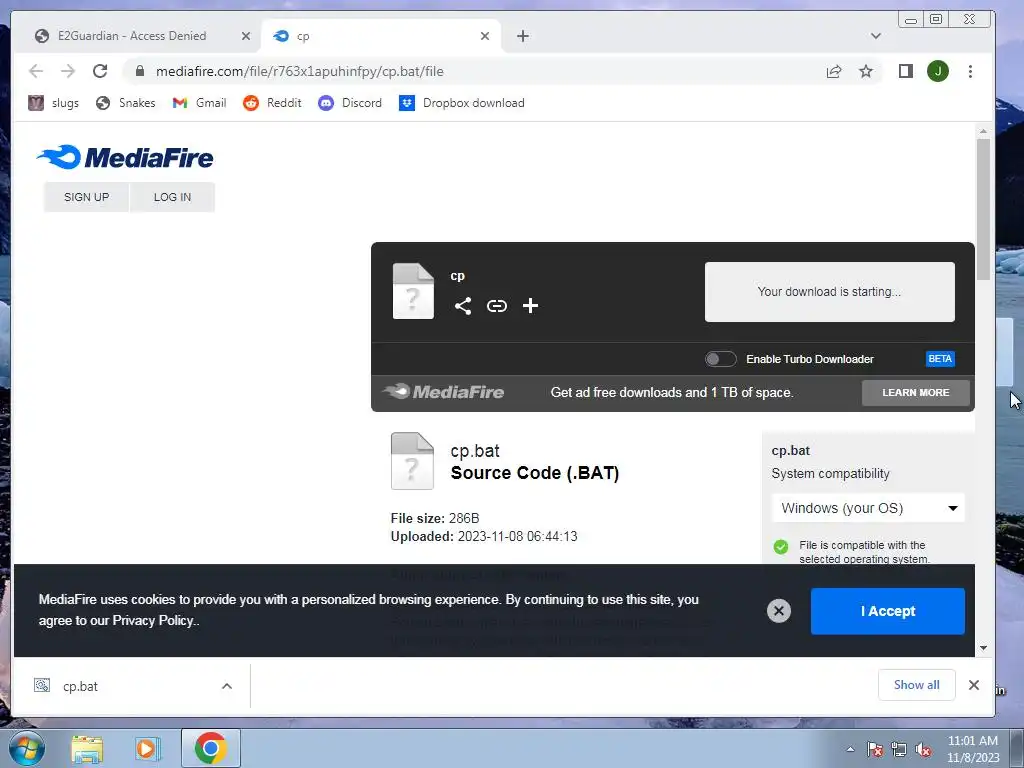
Task: Click network tray icon
Action: click(899, 749)
